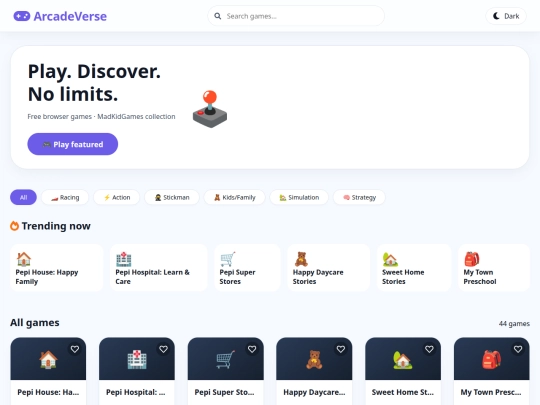Click 'Free browser games · MadKidGames collection' text
Viewport: 540px width, 405px height.
tap(101, 116)
